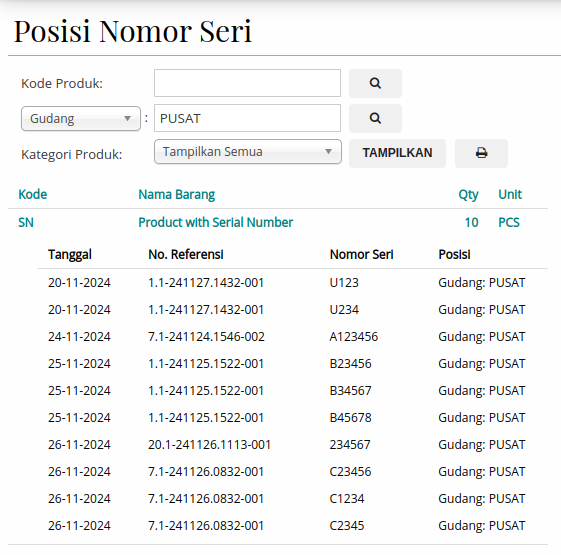The width and height of the screenshot is (561, 555).
Task: Click Gudang: PUSAT in the C2345 row
Action: point(482,526)
